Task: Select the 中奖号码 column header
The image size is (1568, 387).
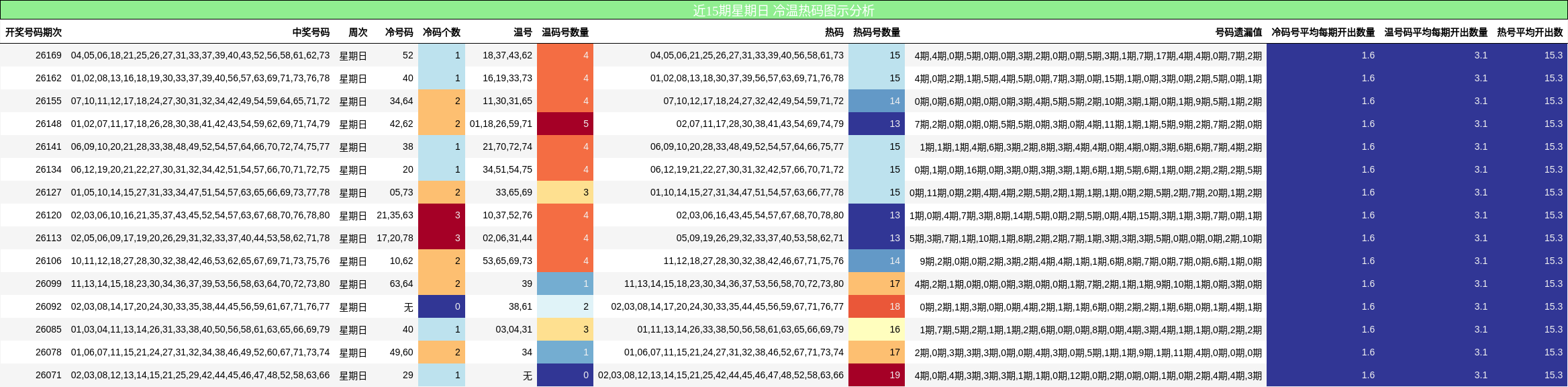Action: click(311, 32)
